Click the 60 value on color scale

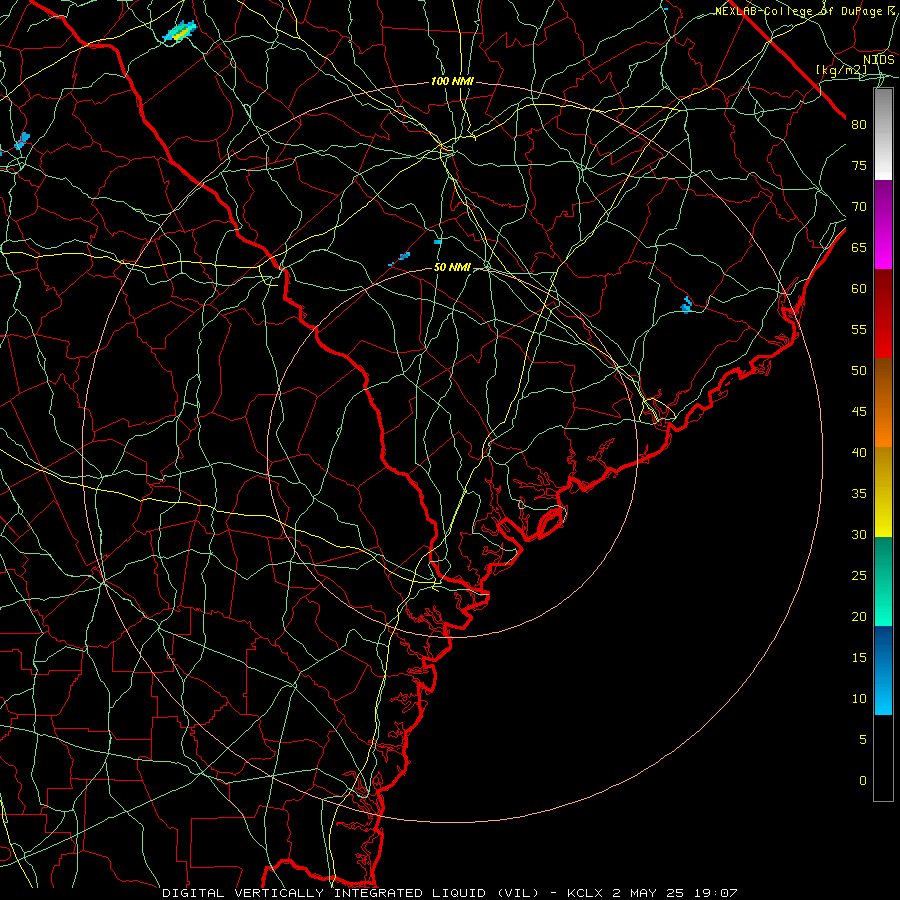point(859,289)
